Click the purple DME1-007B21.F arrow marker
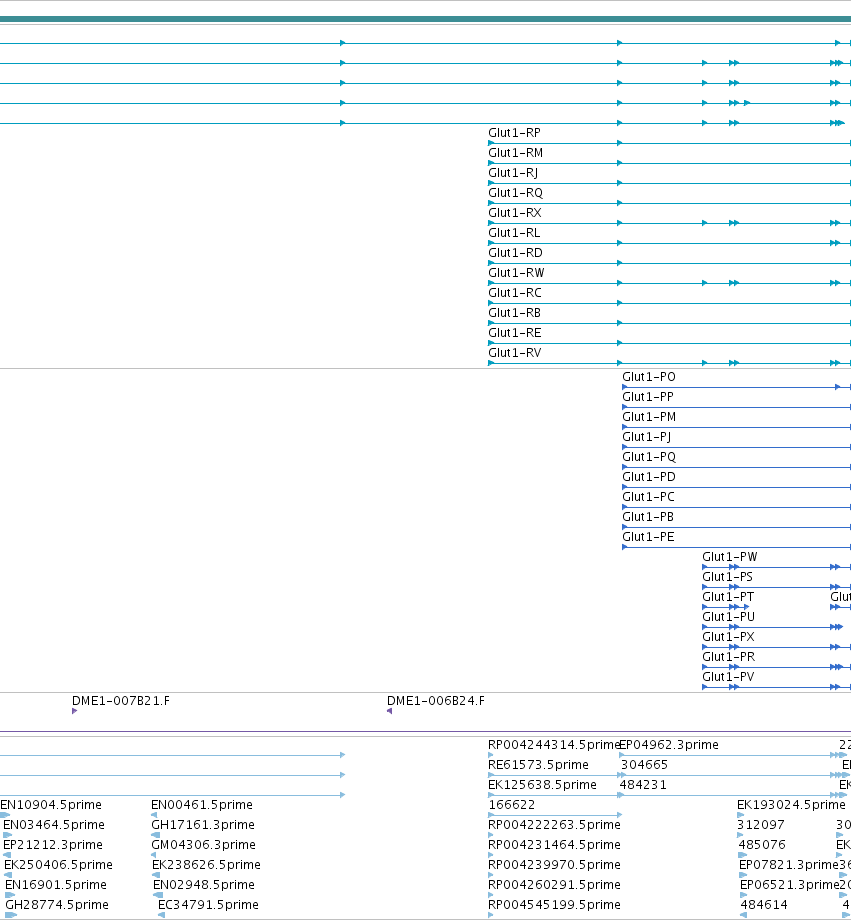851x920 pixels. tap(75, 711)
